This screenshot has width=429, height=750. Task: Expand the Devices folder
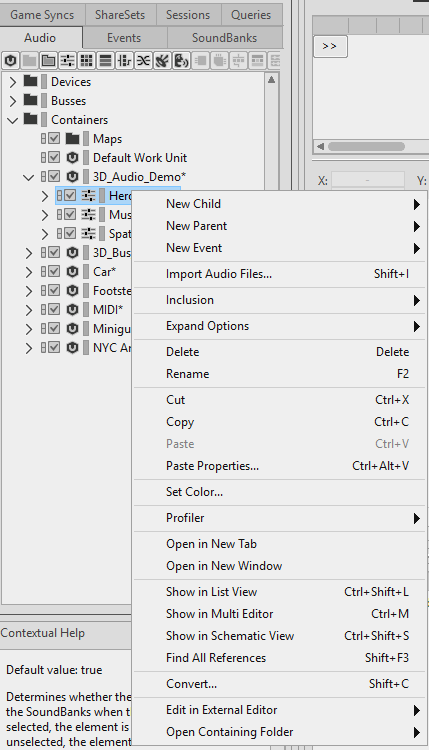pyautogui.click(x=13, y=82)
